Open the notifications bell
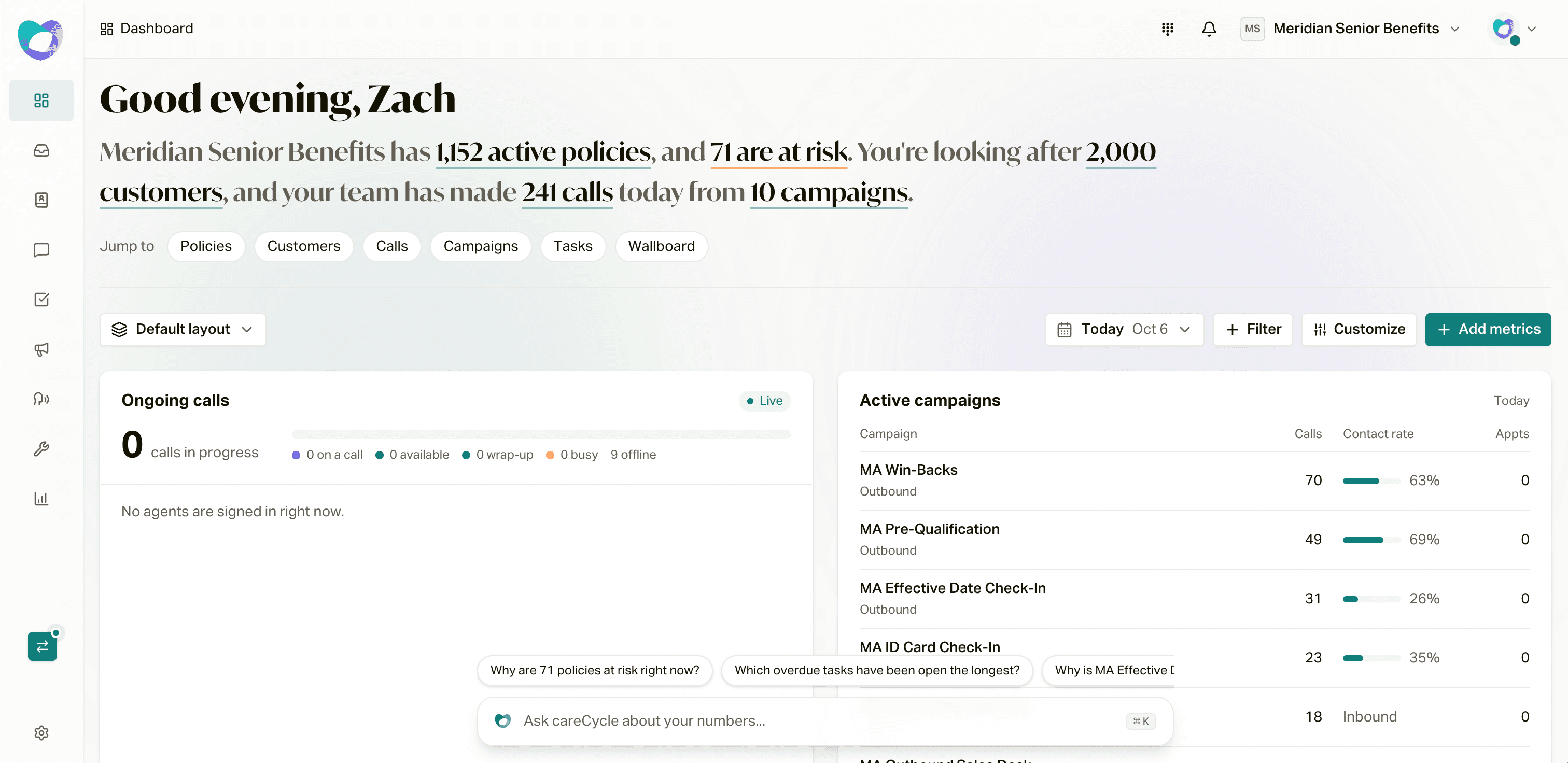The width and height of the screenshot is (1568, 763). pyautogui.click(x=1209, y=29)
